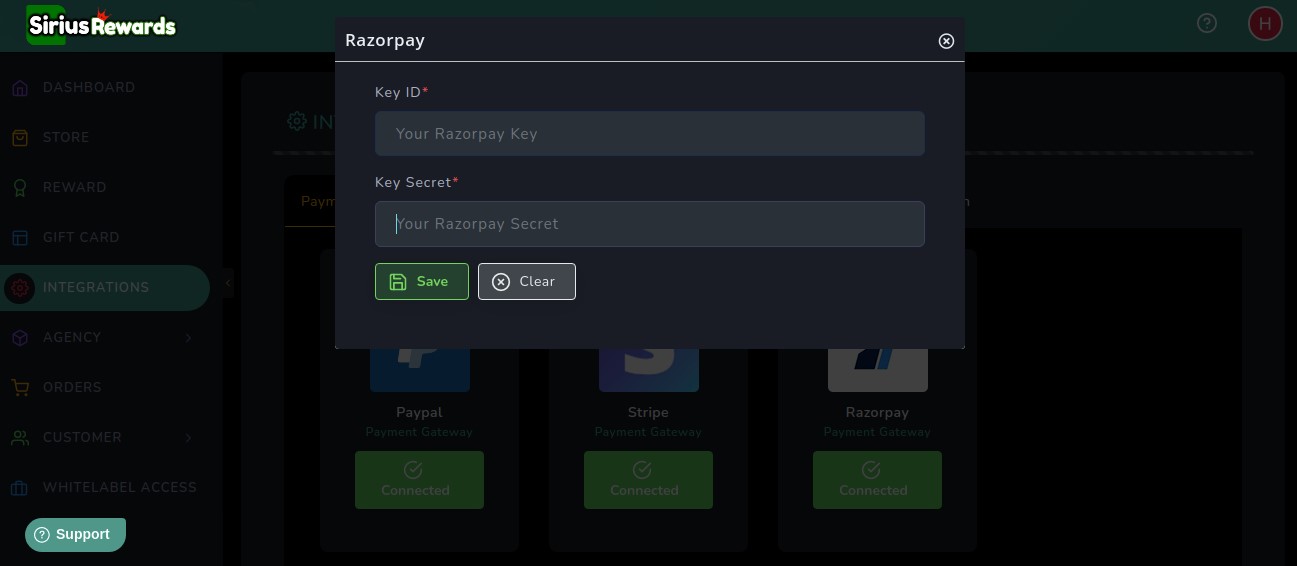Open help question mark icon
The height and width of the screenshot is (566, 1297).
tap(1207, 23)
